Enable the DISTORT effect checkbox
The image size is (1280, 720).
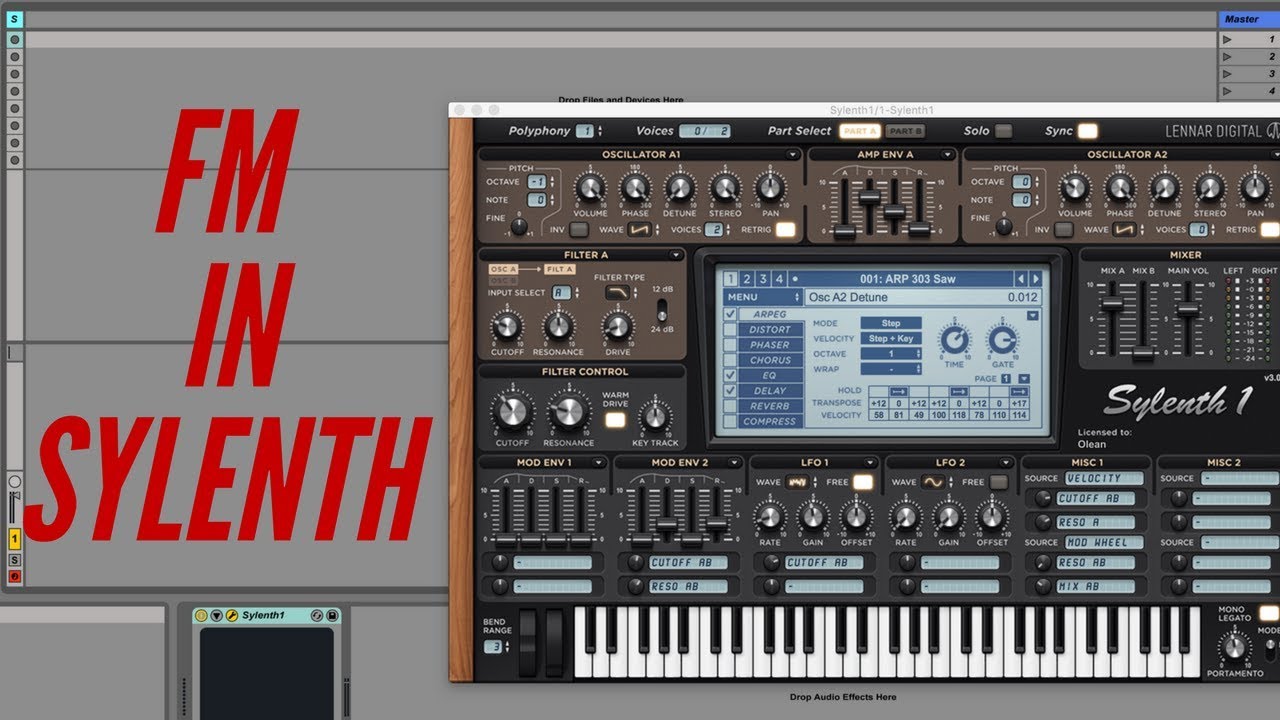[730, 329]
